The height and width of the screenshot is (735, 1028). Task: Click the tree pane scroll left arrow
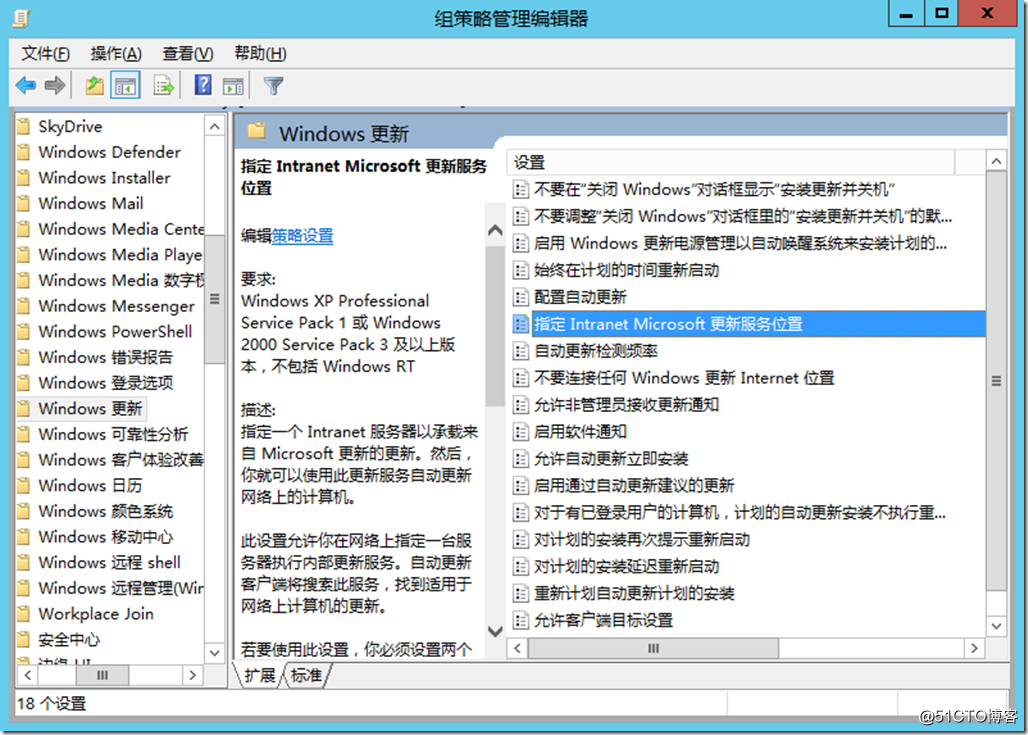[28, 675]
